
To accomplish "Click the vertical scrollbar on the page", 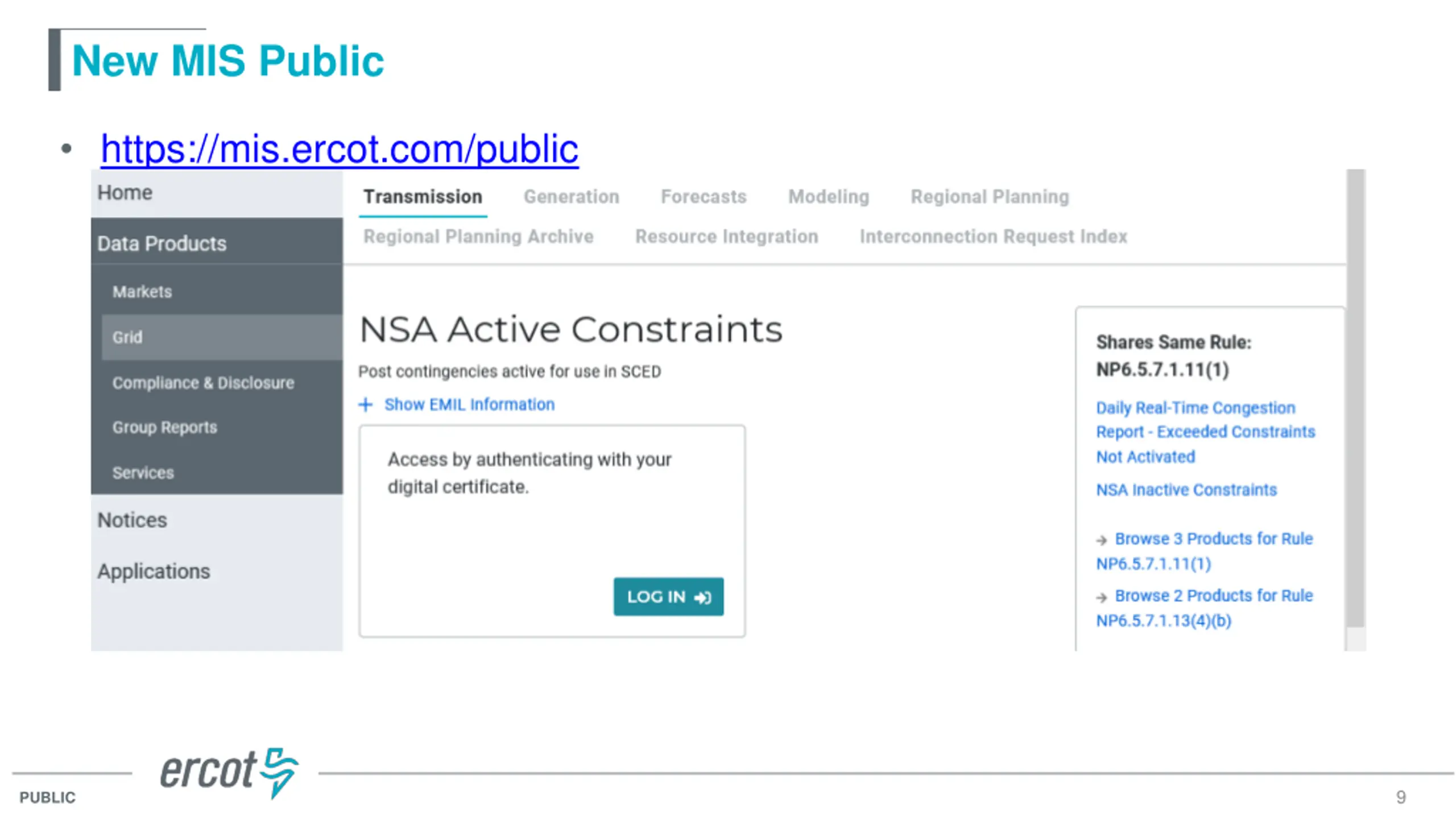I will (x=1355, y=398).
